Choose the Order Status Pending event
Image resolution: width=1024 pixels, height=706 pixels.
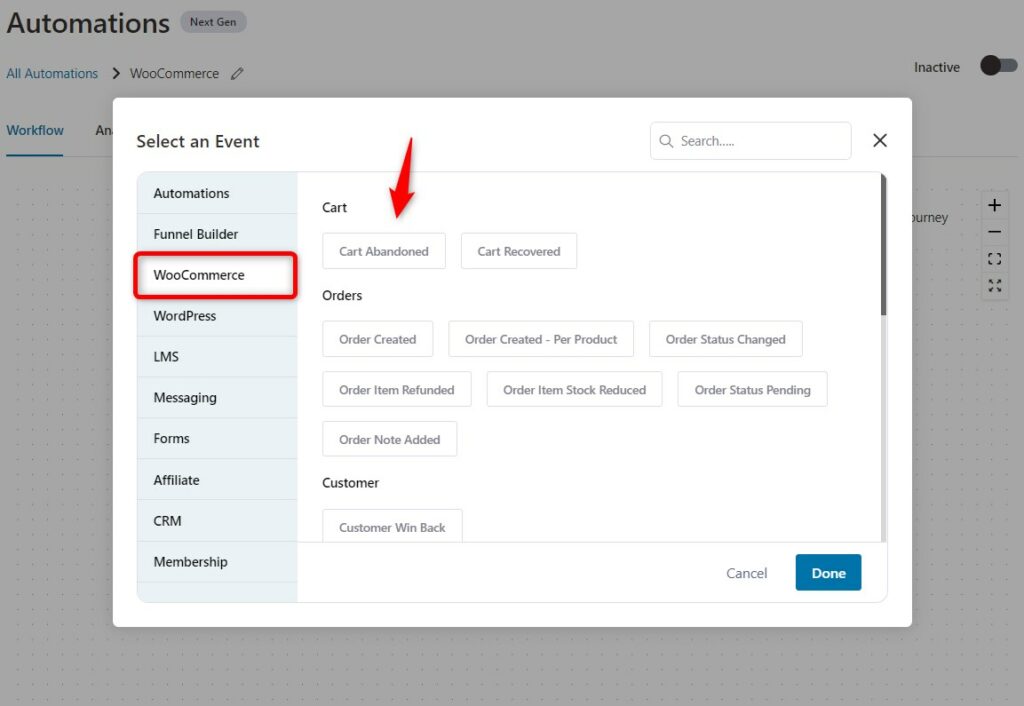tap(752, 389)
